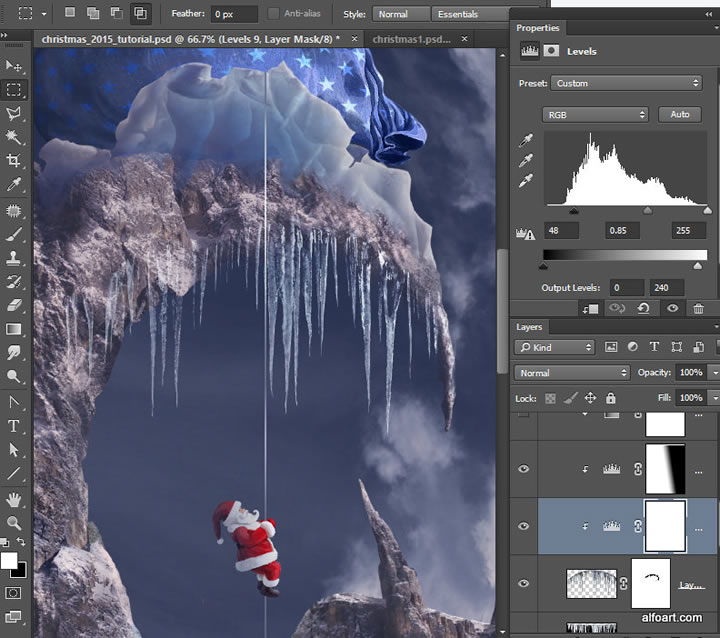
Task: Hide the icicles layer with black mask
Action: pyautogui.click(x=524, y=583)
